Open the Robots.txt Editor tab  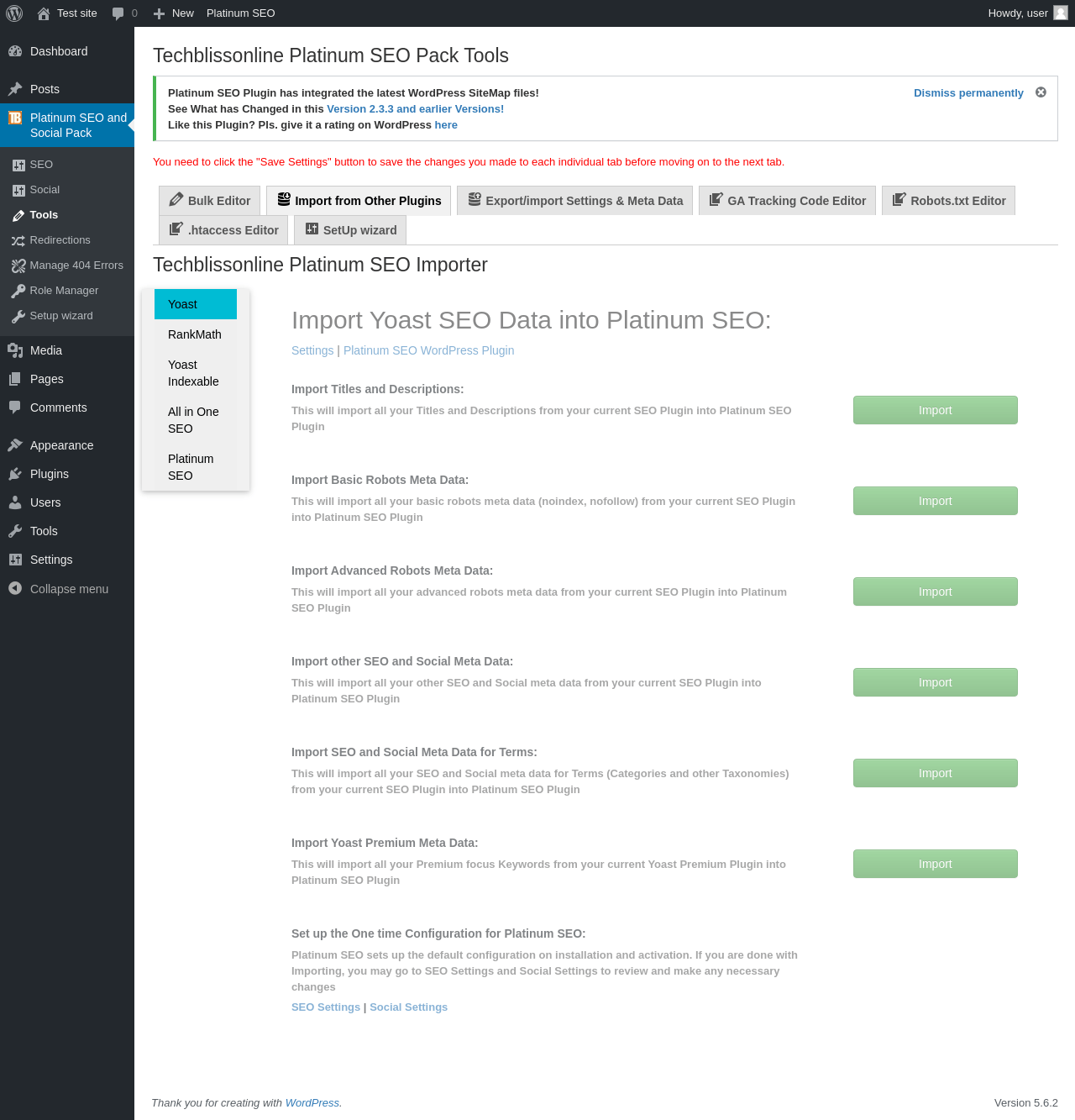[x=948, y=201]
